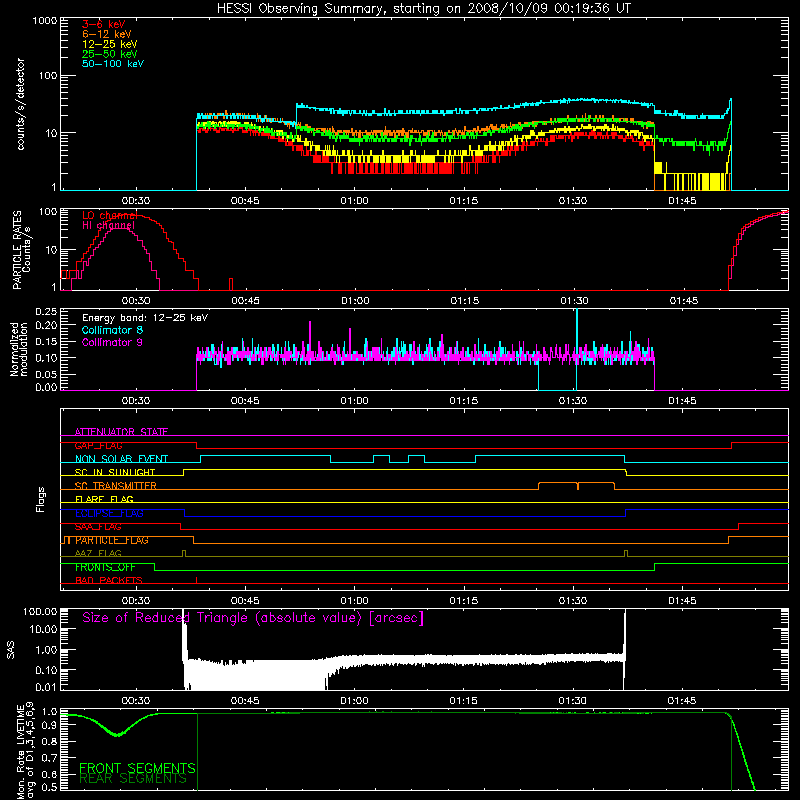The width and height of the screenshot is (800, 800).
Task: Click the Flags panel axis label
Action: click(x=40, y=499)
